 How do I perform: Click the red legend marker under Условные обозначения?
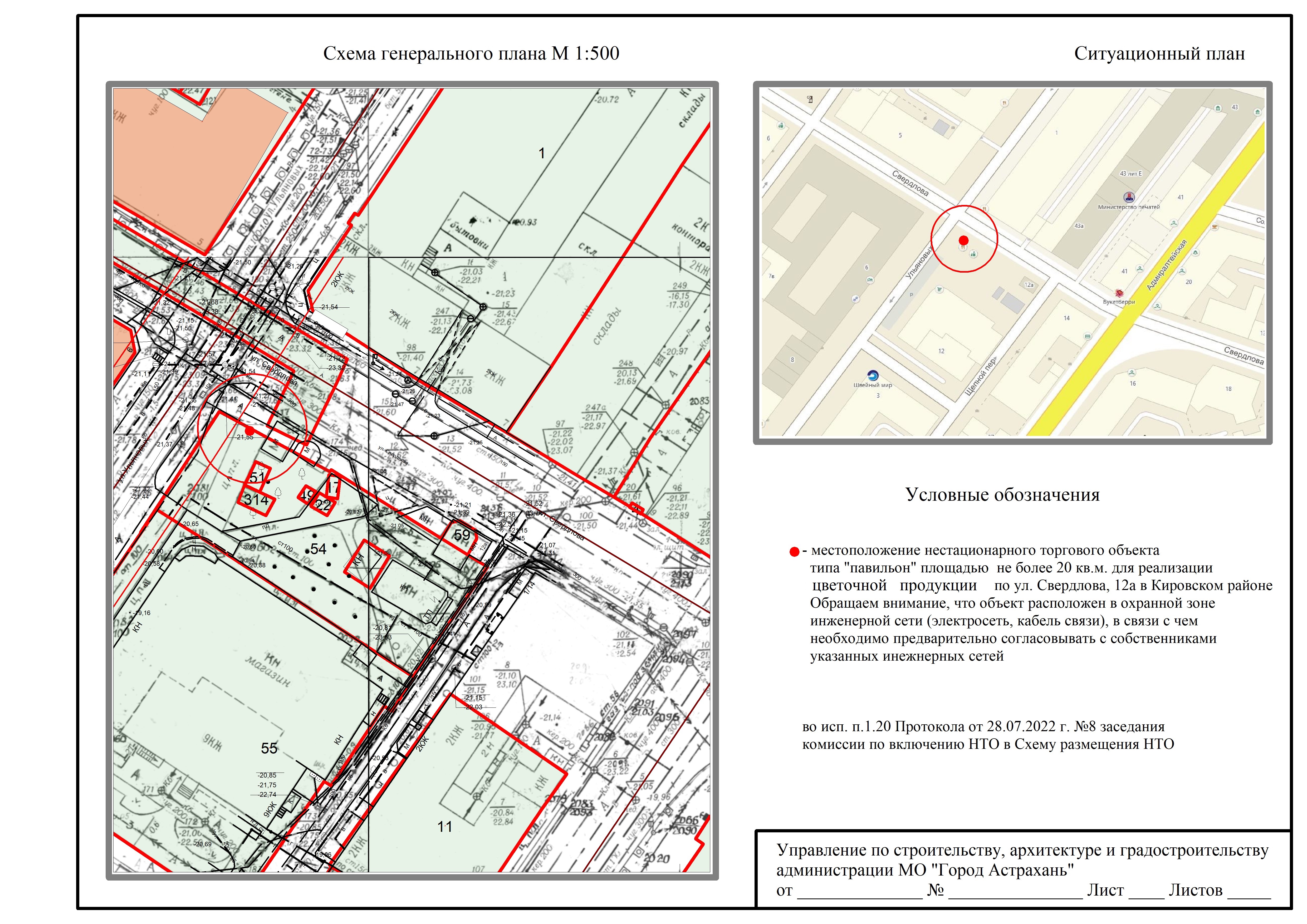pos(794,552)
